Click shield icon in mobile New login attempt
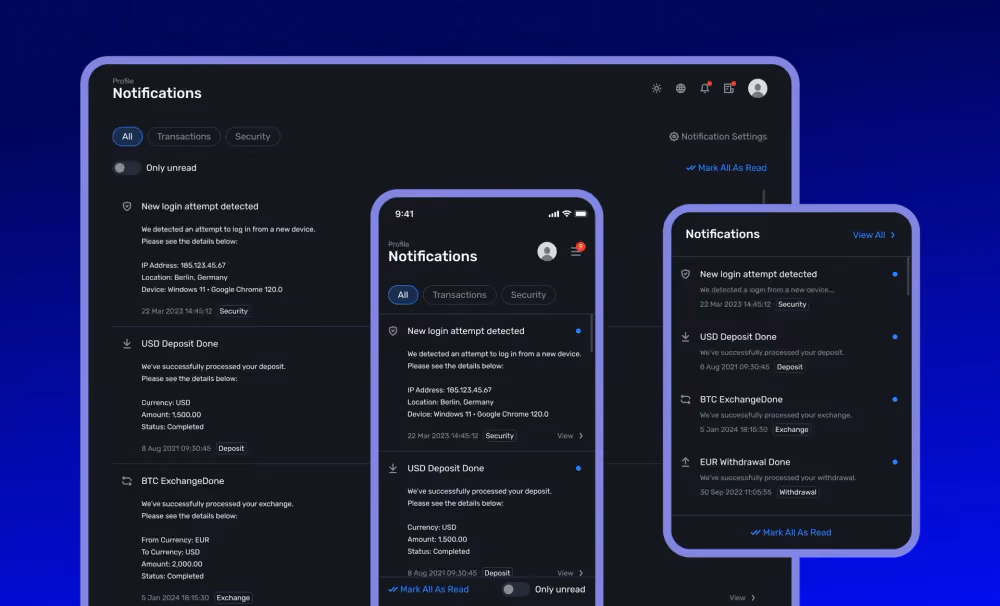The image size is (1000, 606). tap(393, 331)
